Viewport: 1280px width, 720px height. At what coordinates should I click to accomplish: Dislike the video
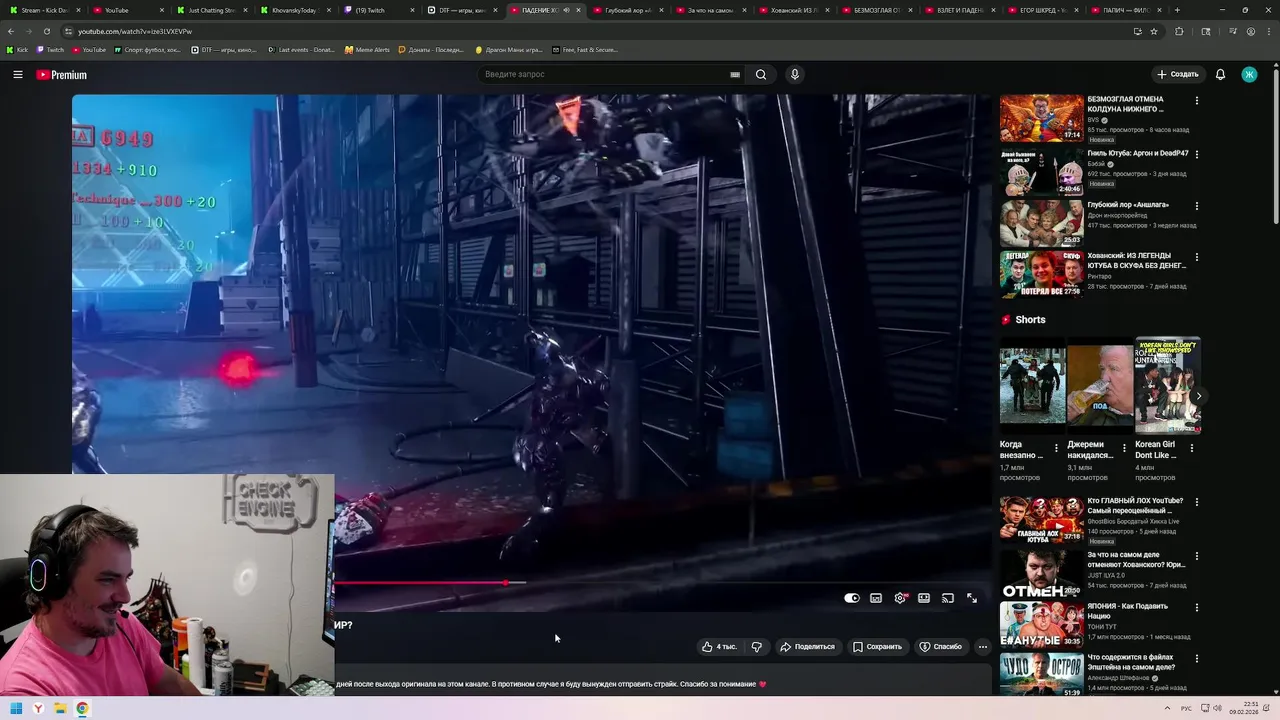(x=757, y=646)
